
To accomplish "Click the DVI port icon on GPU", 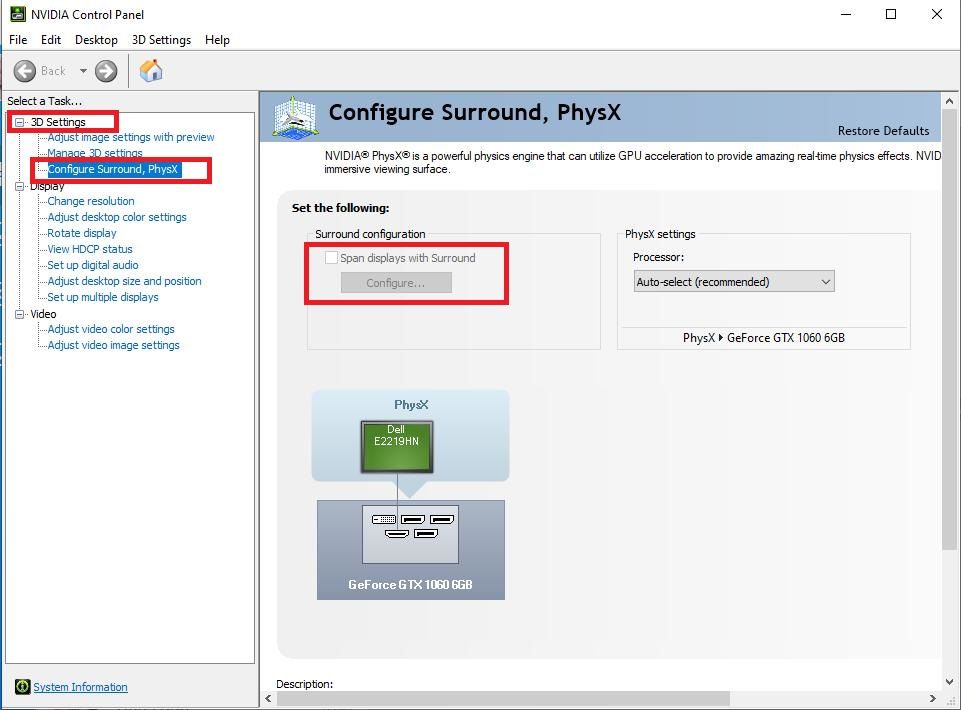I will (x=384, y=519).
